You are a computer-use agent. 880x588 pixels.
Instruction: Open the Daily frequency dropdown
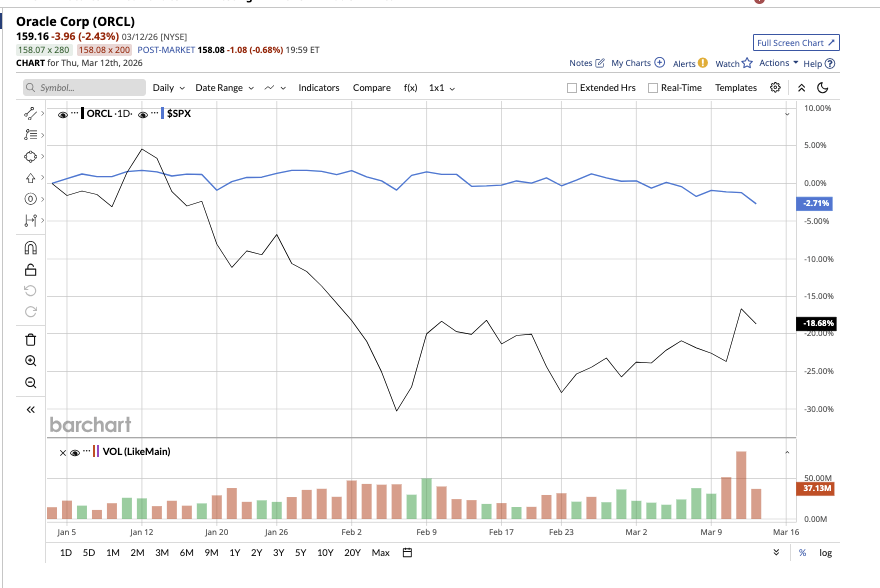pos(168,88)
